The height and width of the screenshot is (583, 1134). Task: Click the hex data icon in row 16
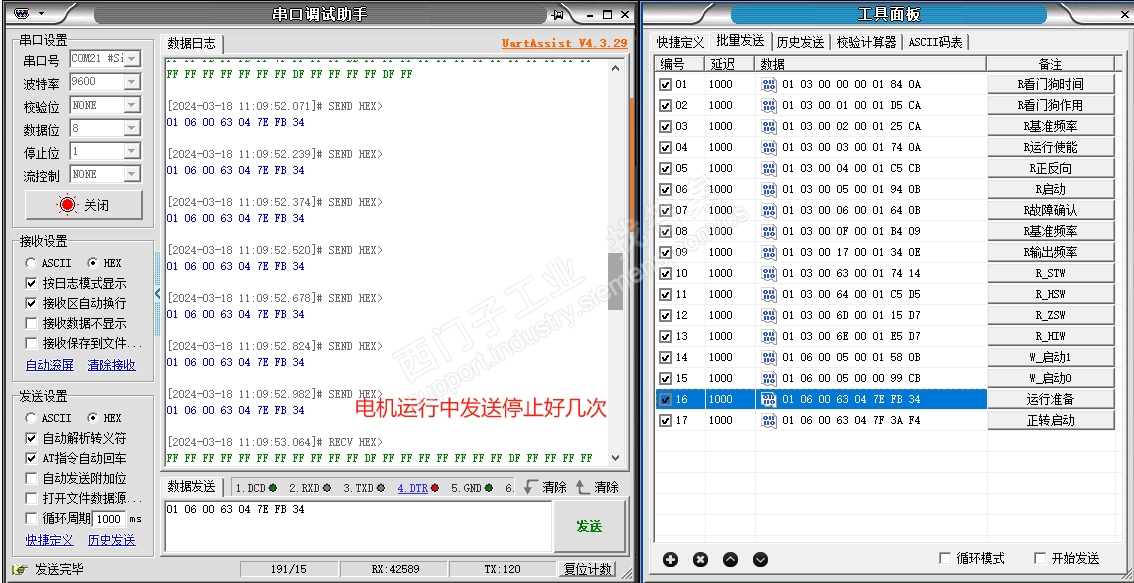pyautogui.click(x=769, y=399)
